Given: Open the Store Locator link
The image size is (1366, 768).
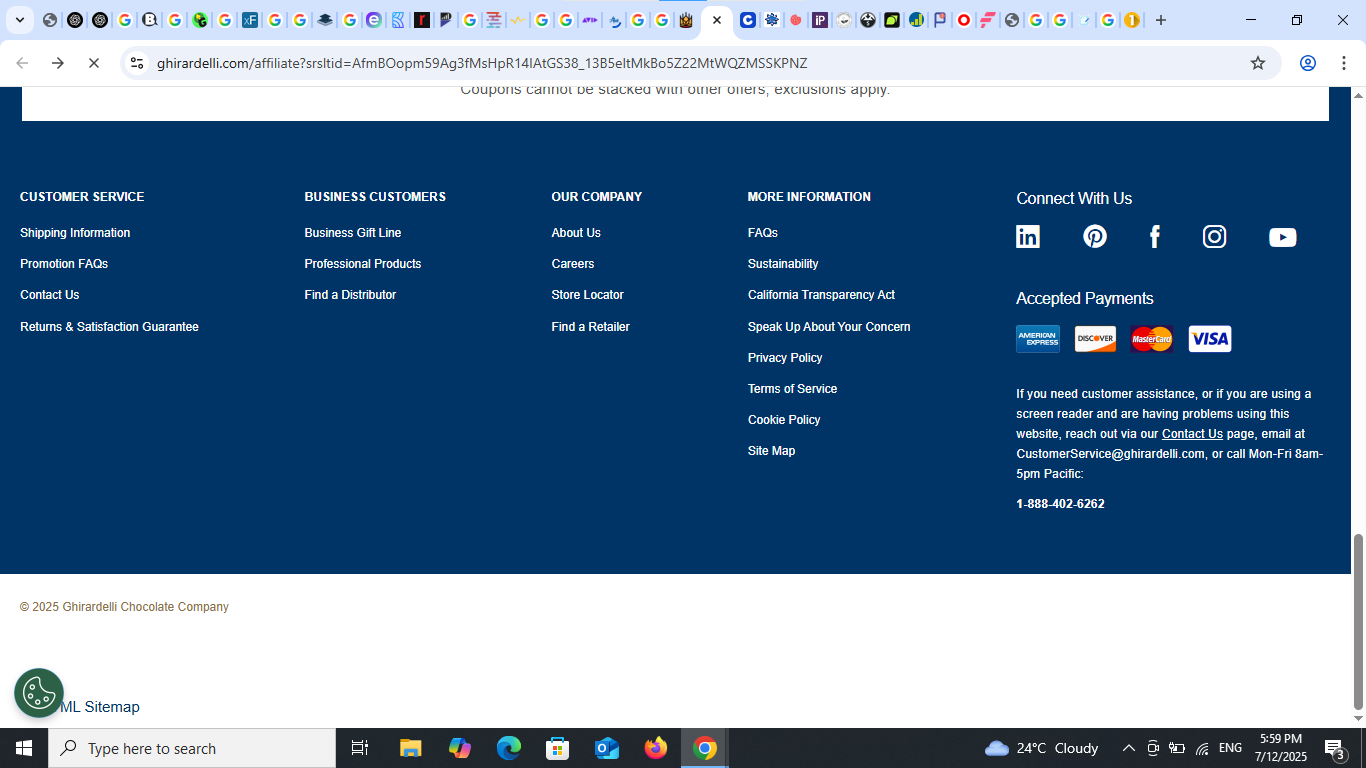Looking at the screenshot, I should 587,295.
